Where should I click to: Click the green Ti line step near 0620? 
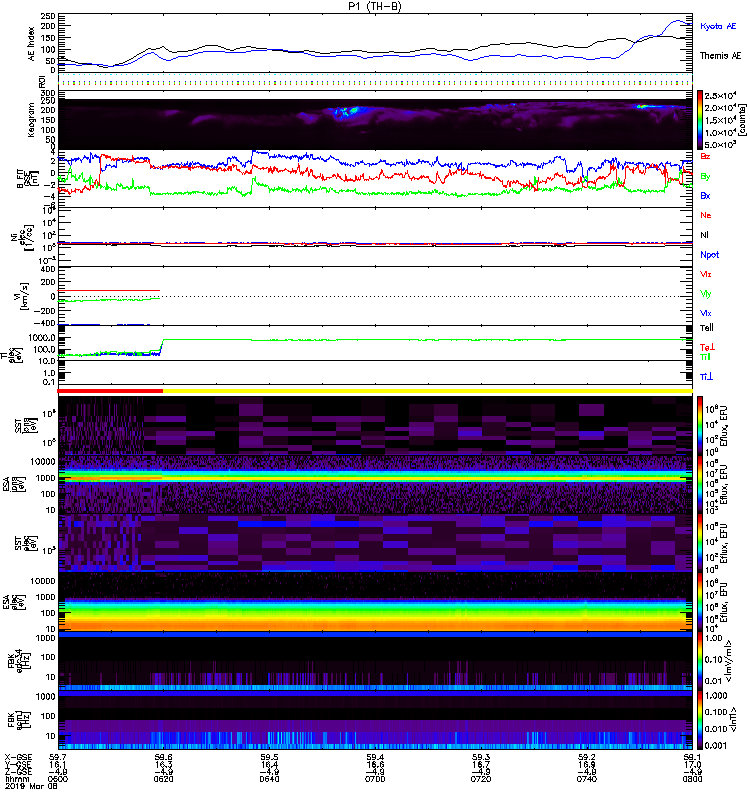[x=162, y=345]
